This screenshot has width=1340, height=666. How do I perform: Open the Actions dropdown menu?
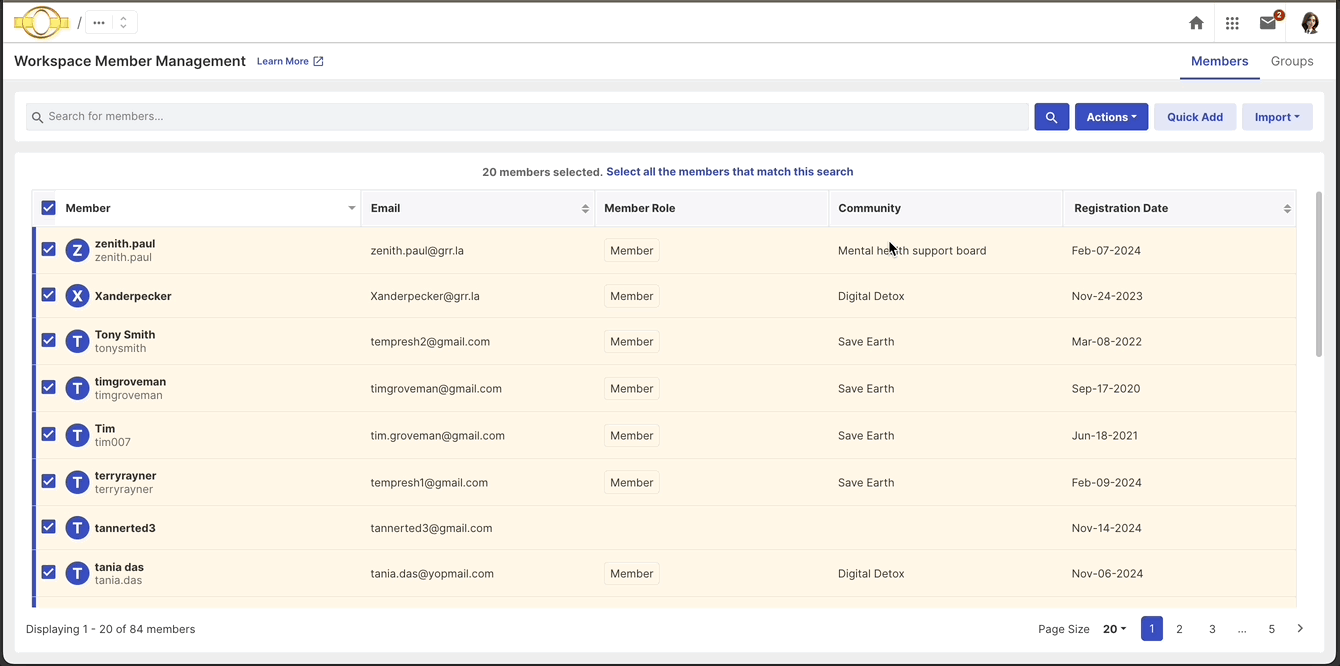(x=1111, y=117)
